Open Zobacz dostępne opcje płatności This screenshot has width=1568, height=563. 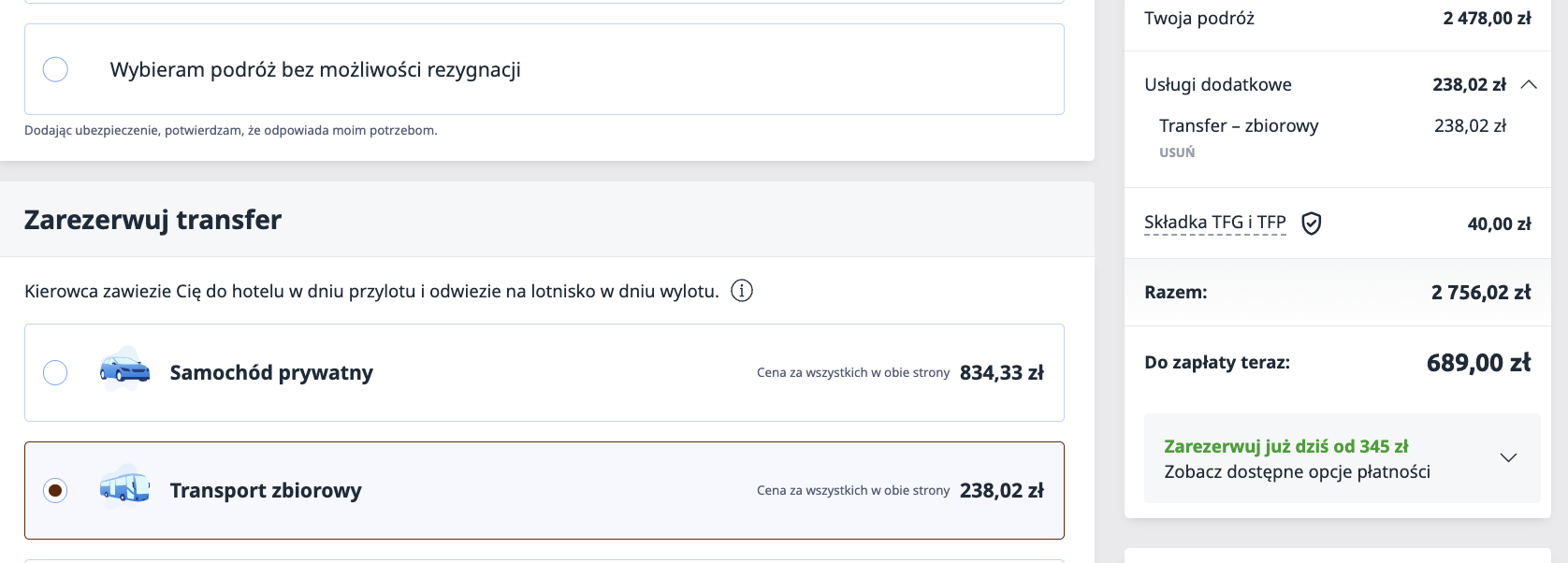tap(1297, 471)
